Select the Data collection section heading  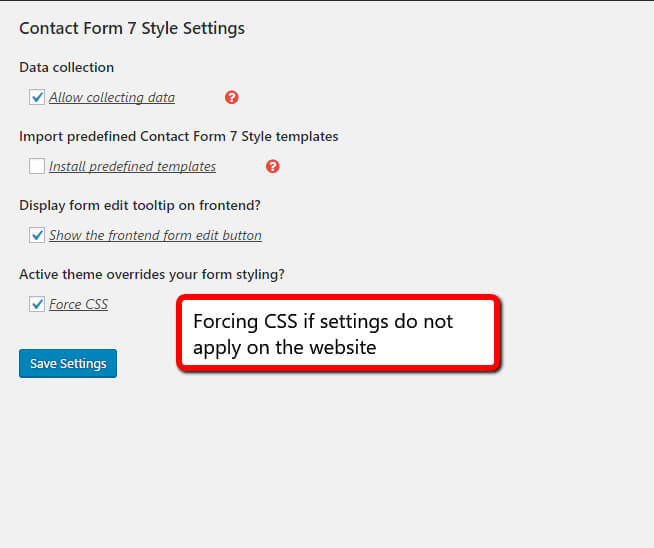[x=66, y=67]
